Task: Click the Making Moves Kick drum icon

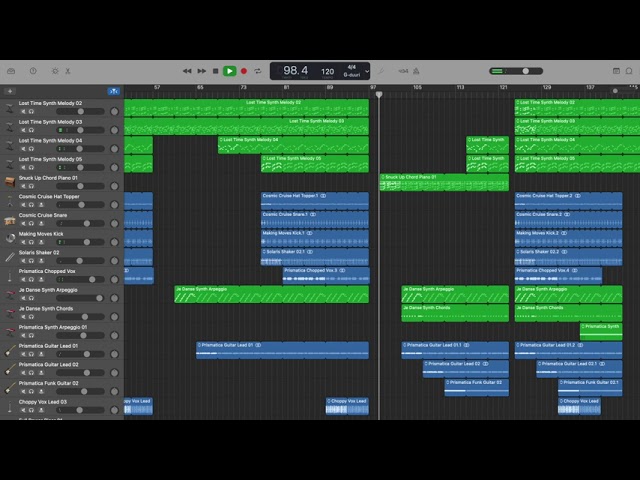Action: (10, 238)
